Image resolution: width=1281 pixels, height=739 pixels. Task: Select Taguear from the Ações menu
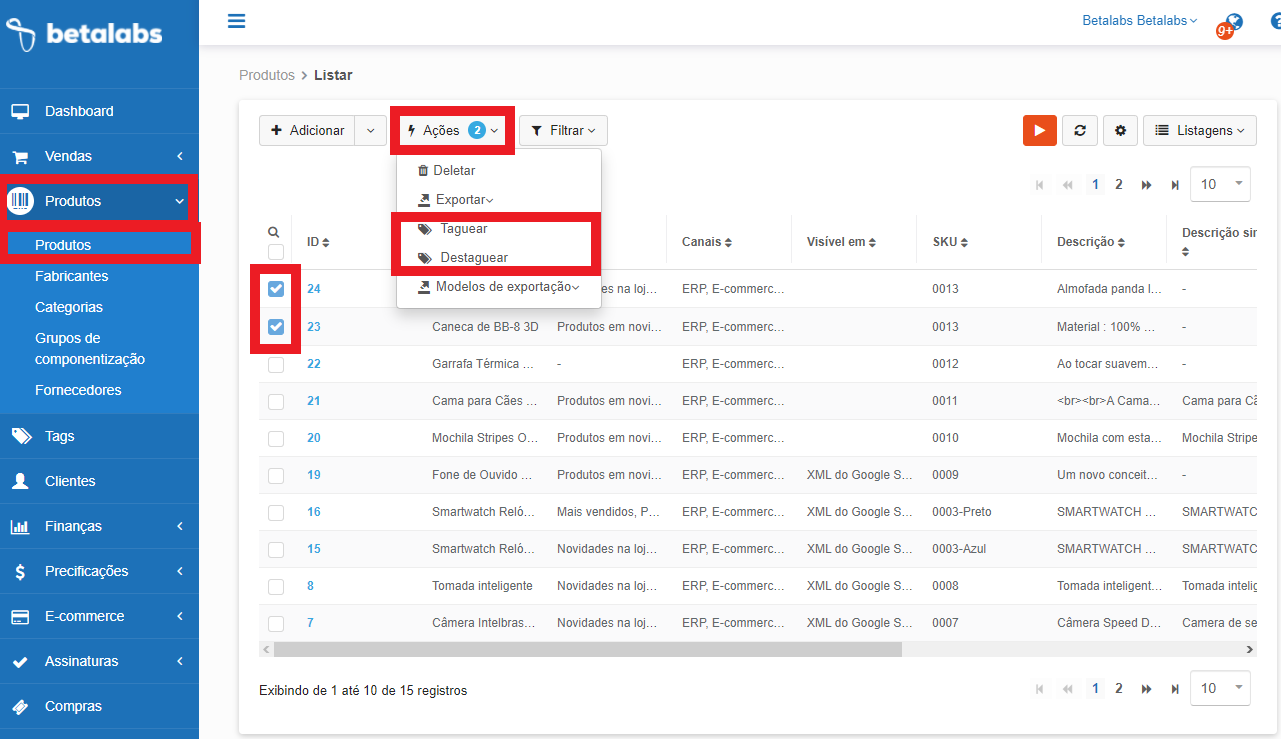point(463,229)
